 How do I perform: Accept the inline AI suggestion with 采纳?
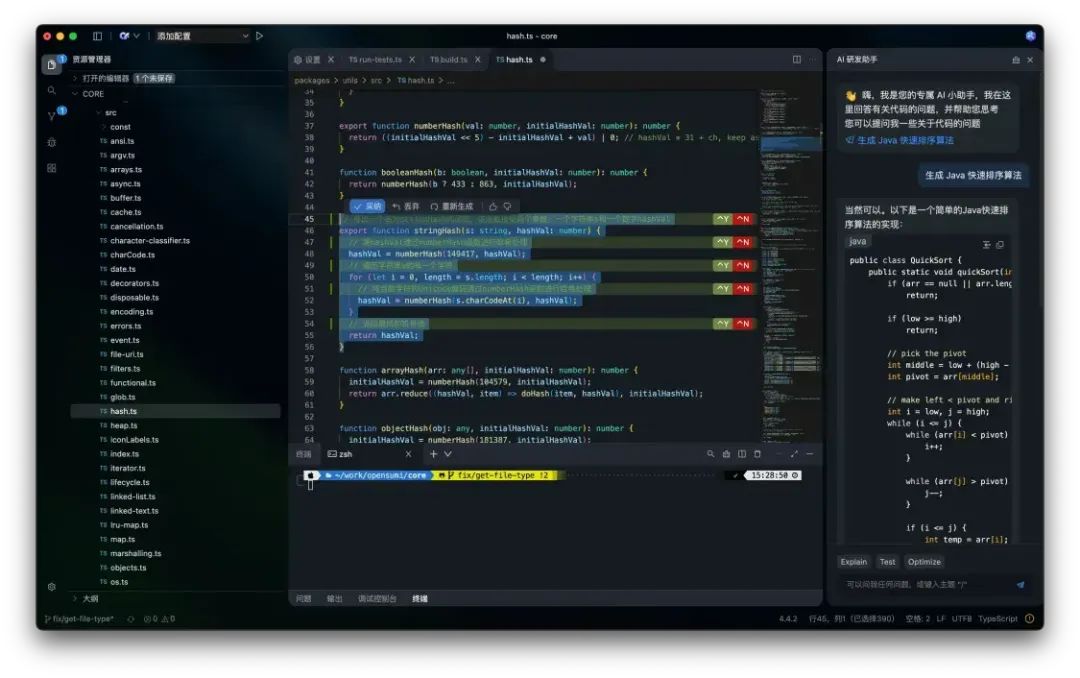coord(368,206)
